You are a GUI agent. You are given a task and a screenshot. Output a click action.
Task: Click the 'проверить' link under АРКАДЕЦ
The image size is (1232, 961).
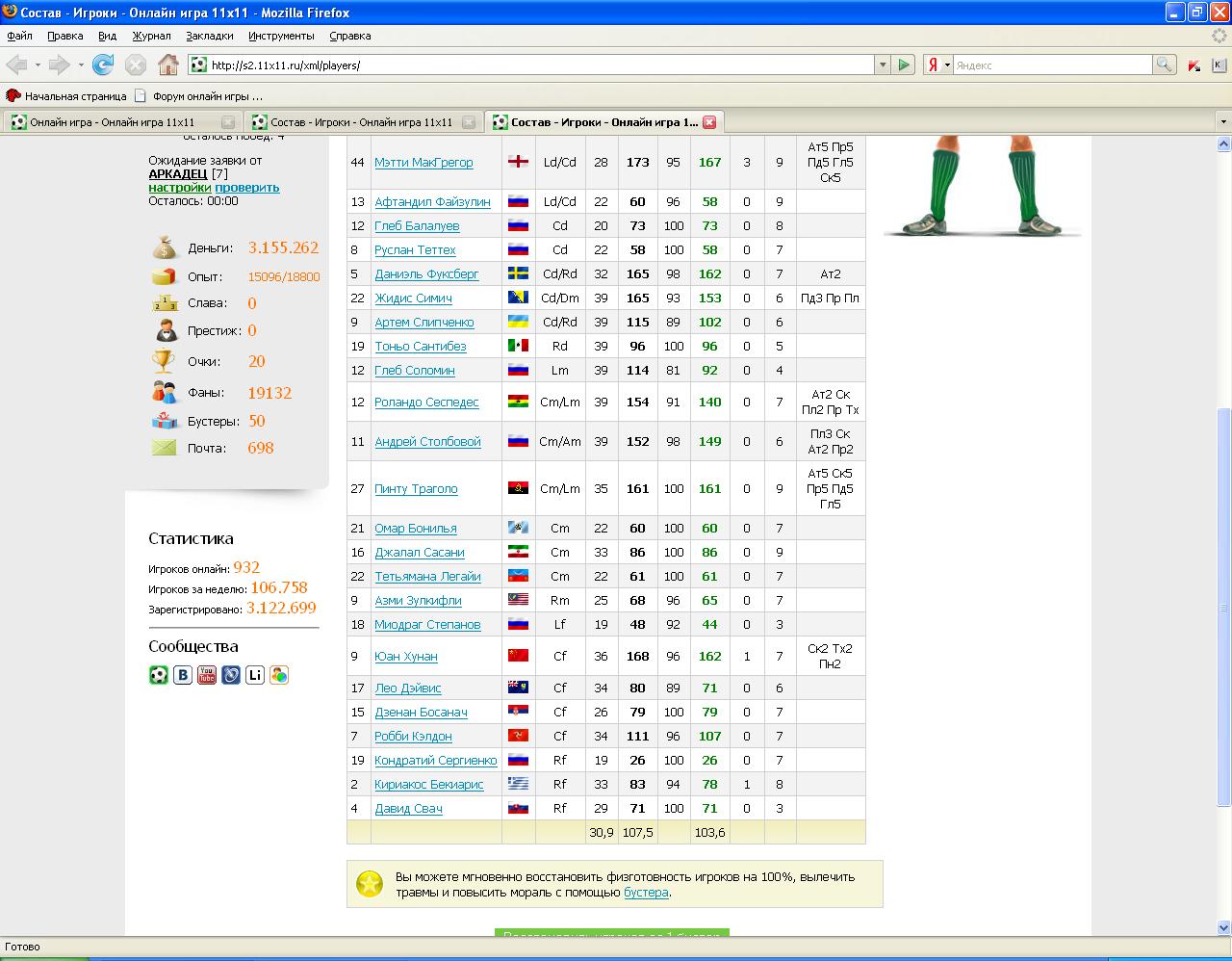pos(246,188)
